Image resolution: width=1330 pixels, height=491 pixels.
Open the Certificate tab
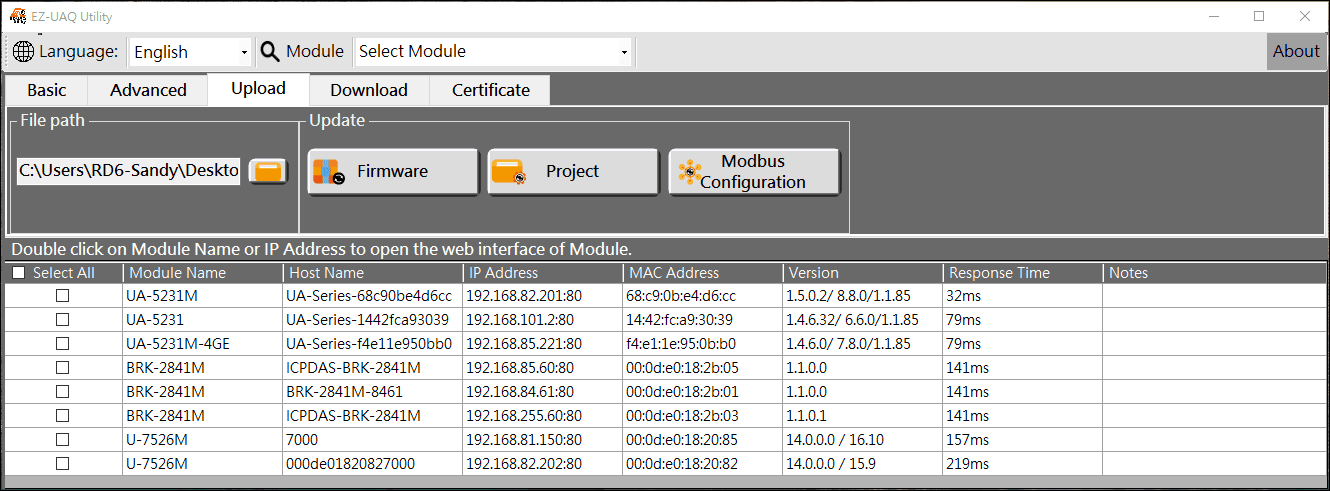[x=490, y=90]
